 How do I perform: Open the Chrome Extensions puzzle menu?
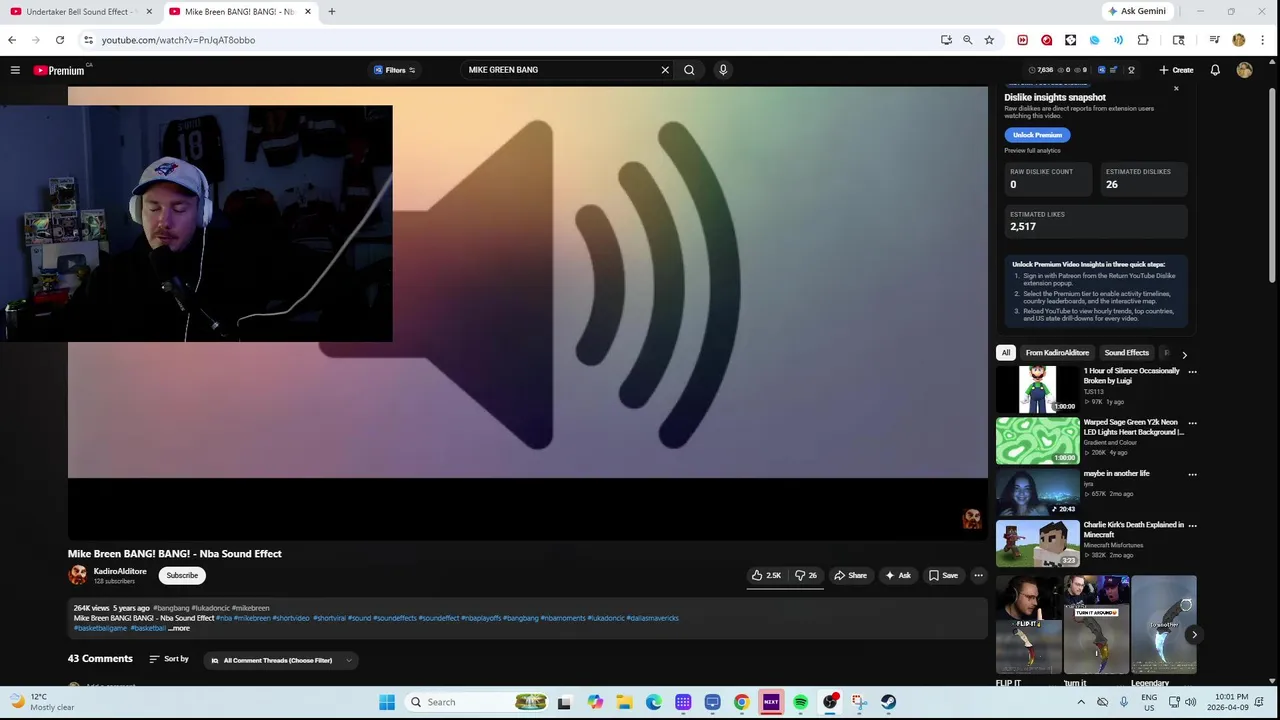pos(1143,40)
